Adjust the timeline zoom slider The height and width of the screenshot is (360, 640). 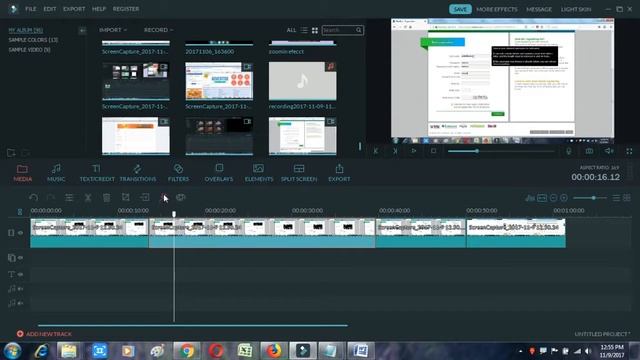click(x=589, y=198)
